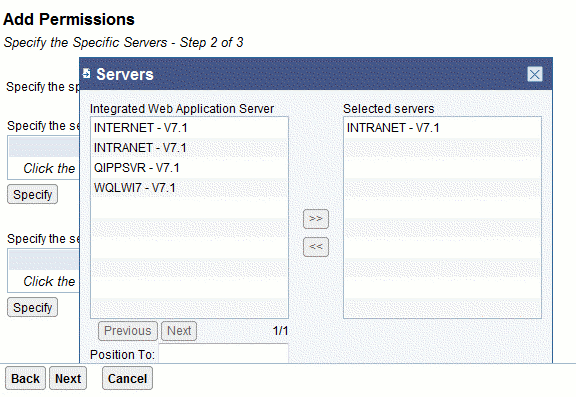Close the Servers dialog

point(534,74)
